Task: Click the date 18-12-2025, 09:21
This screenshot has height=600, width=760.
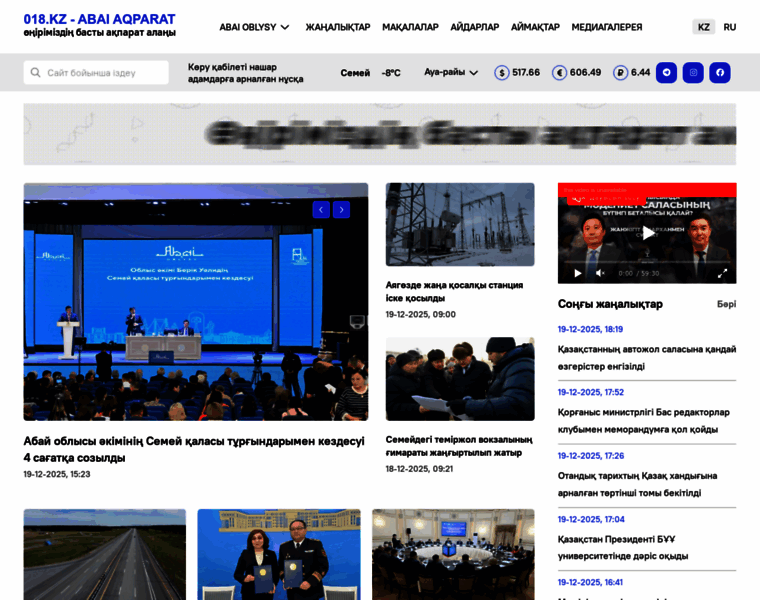Action: point(419,469)
